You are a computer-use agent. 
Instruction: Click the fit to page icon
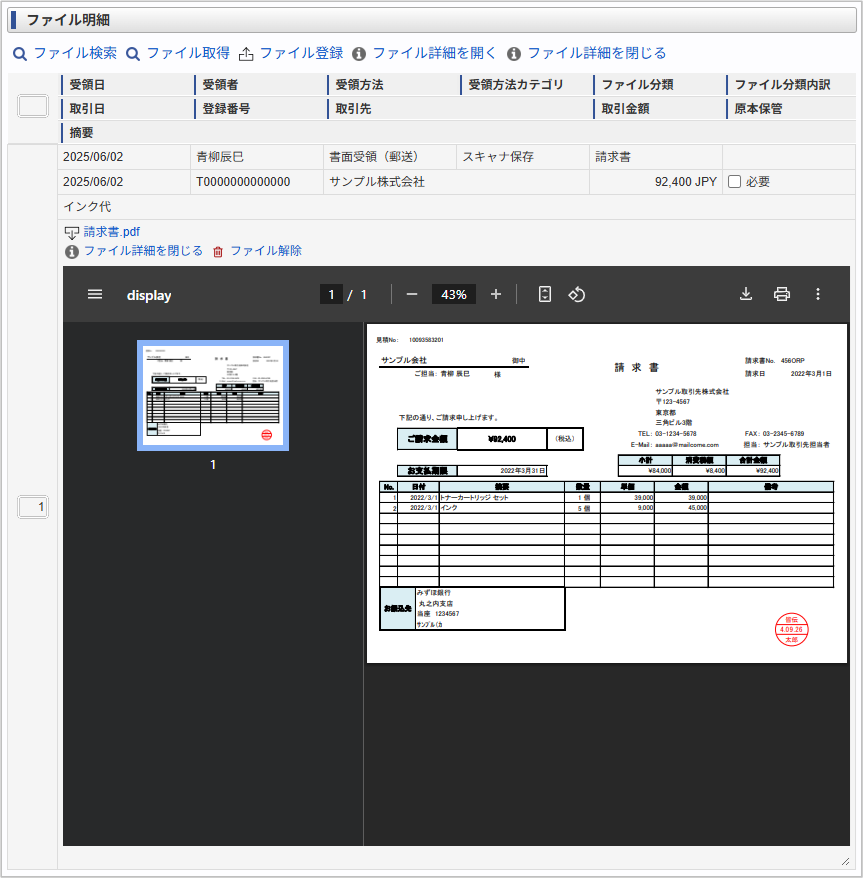pyautogui.click(x=545, y=294)
